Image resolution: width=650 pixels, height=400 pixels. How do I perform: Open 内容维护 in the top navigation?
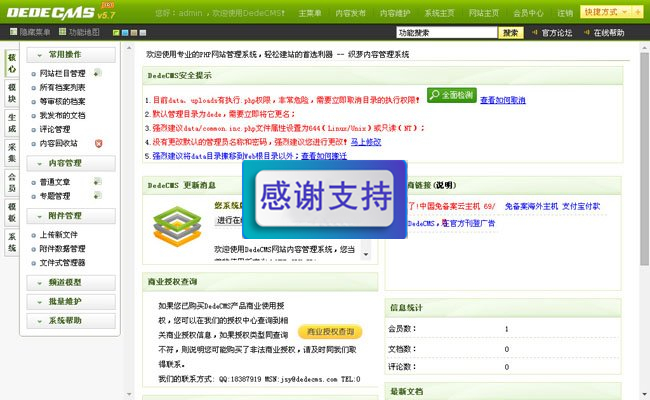coord(395,13)
